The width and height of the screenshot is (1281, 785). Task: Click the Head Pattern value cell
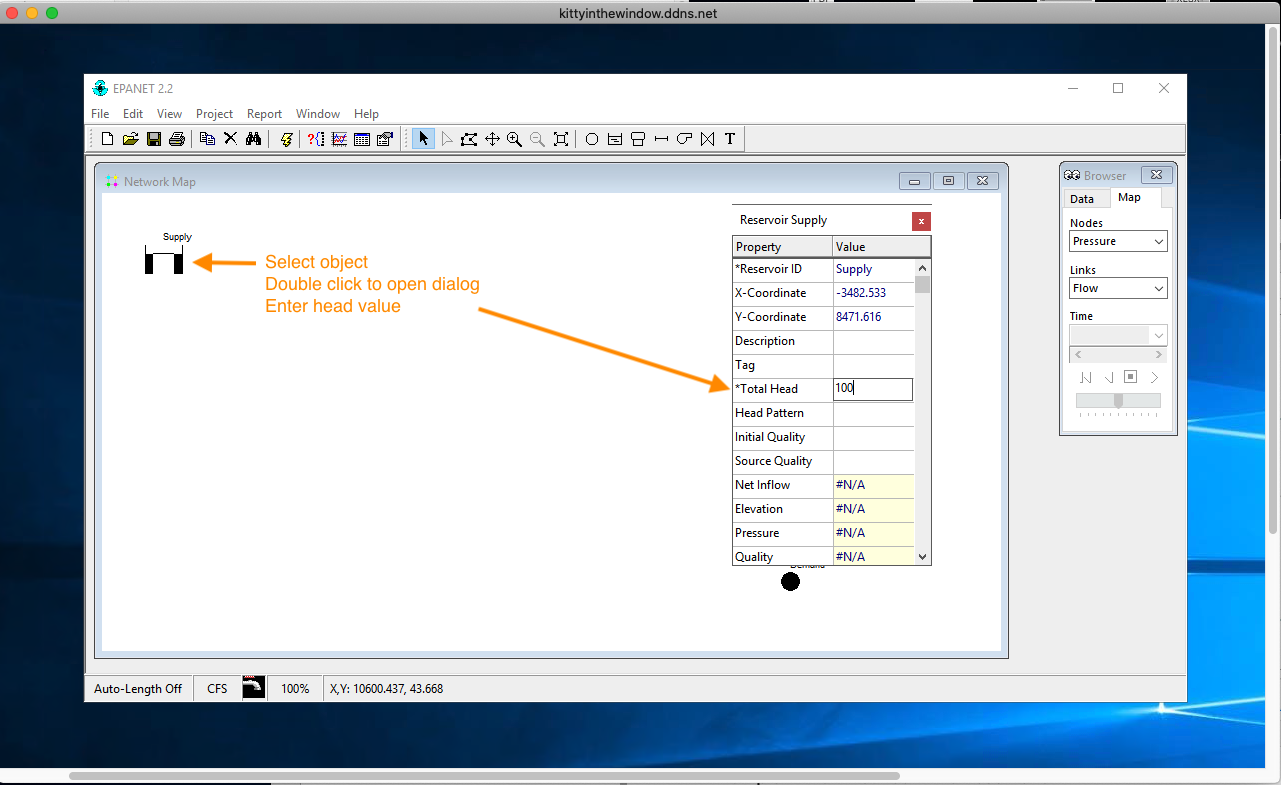(873, 413)
